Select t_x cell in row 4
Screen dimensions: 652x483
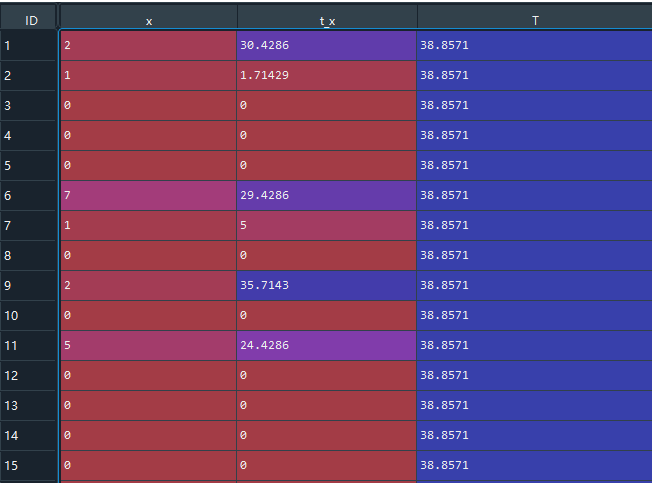click(326, 136)
